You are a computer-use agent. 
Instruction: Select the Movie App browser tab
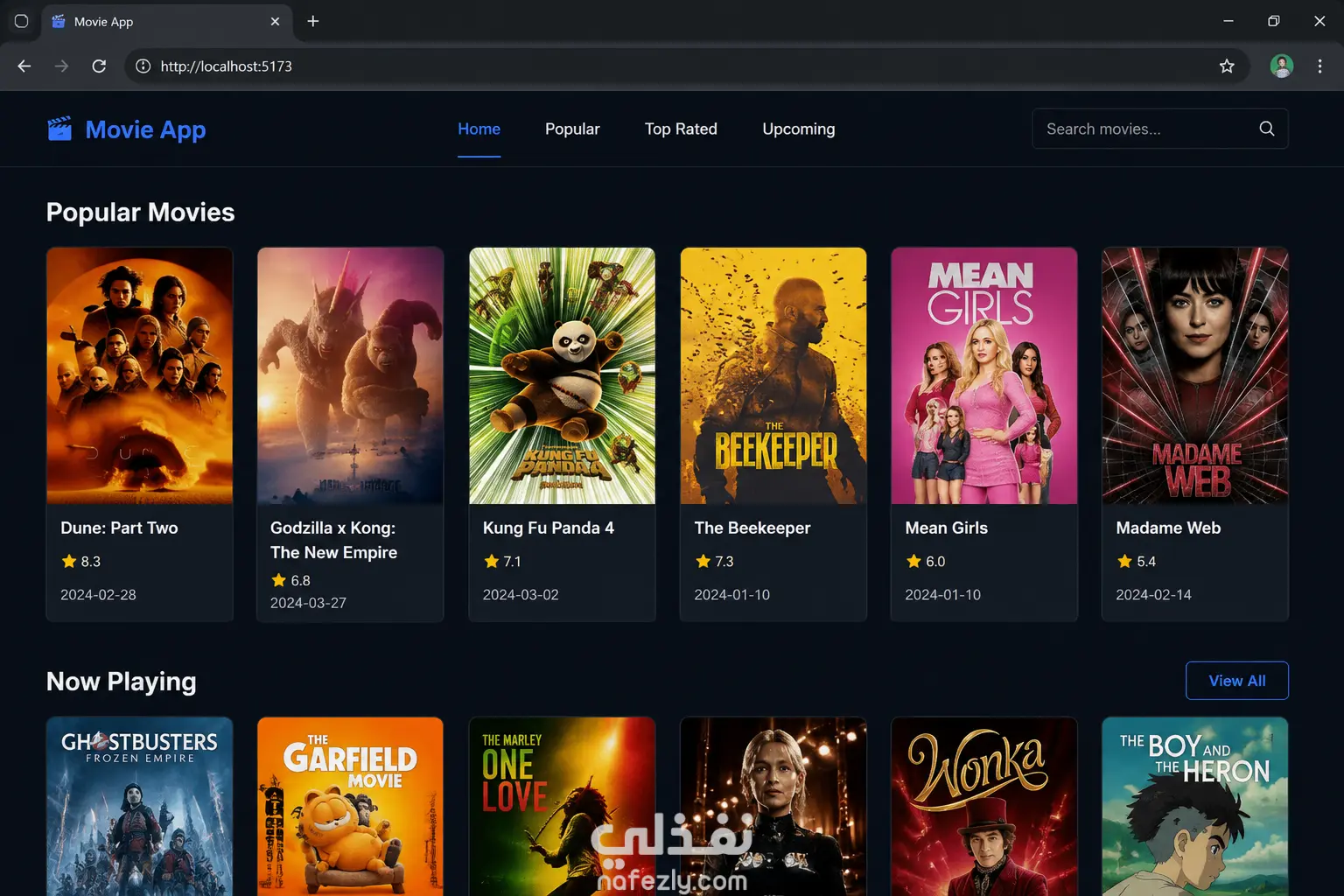(166, 21)
